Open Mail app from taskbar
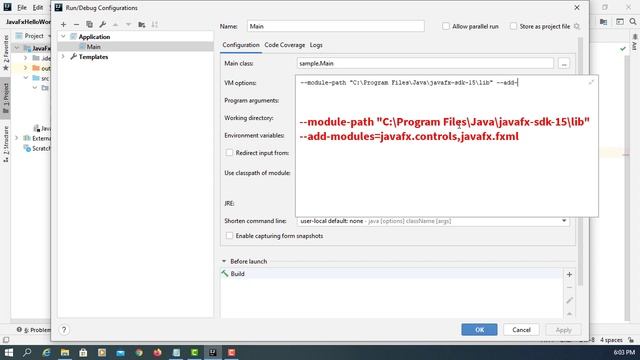 tap(120, 352)
